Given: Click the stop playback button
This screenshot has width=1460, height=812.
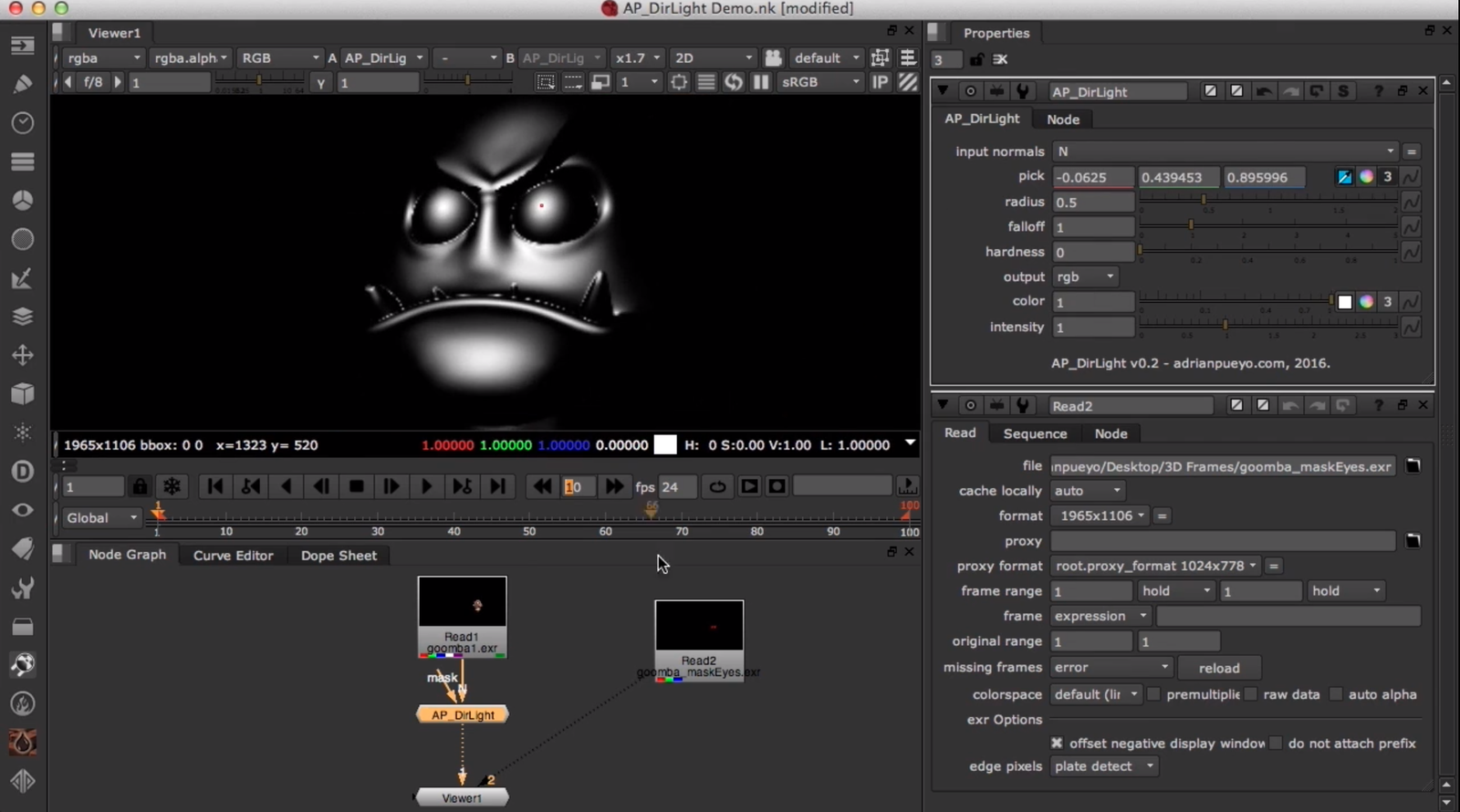Looking at the screenshot, I should [357, 486].
